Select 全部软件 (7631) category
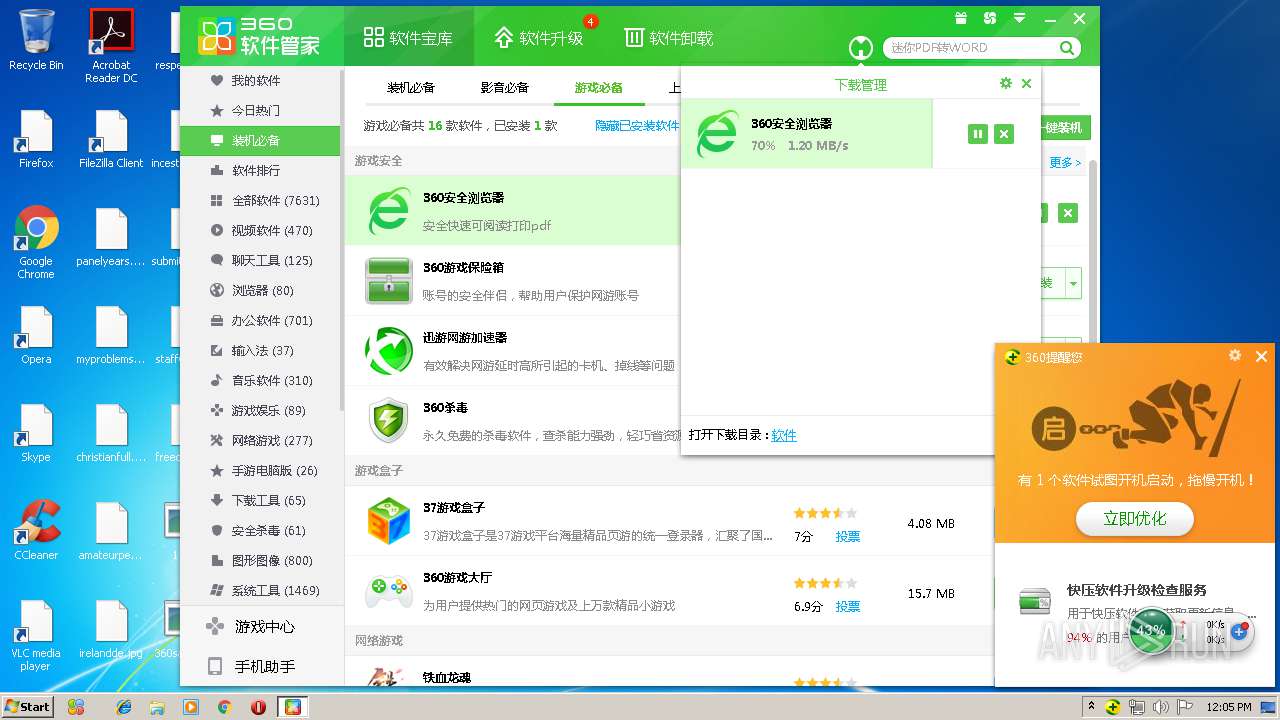Screen dimensions: 1280x720 tap(260, 200)
